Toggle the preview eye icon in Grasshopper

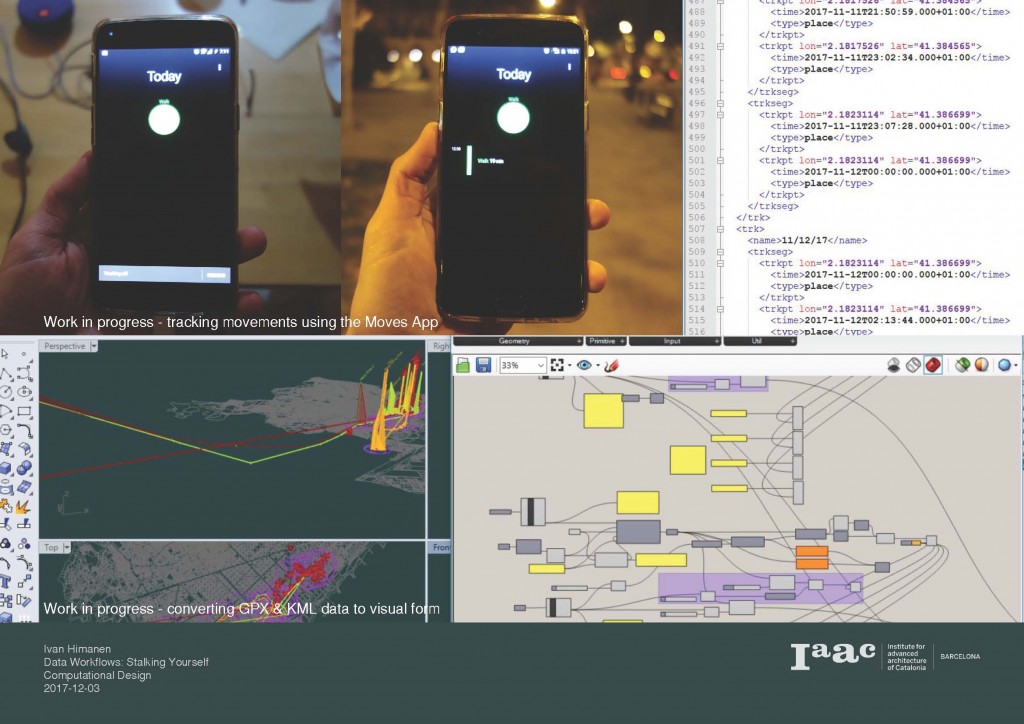click(x=584, y=364)
